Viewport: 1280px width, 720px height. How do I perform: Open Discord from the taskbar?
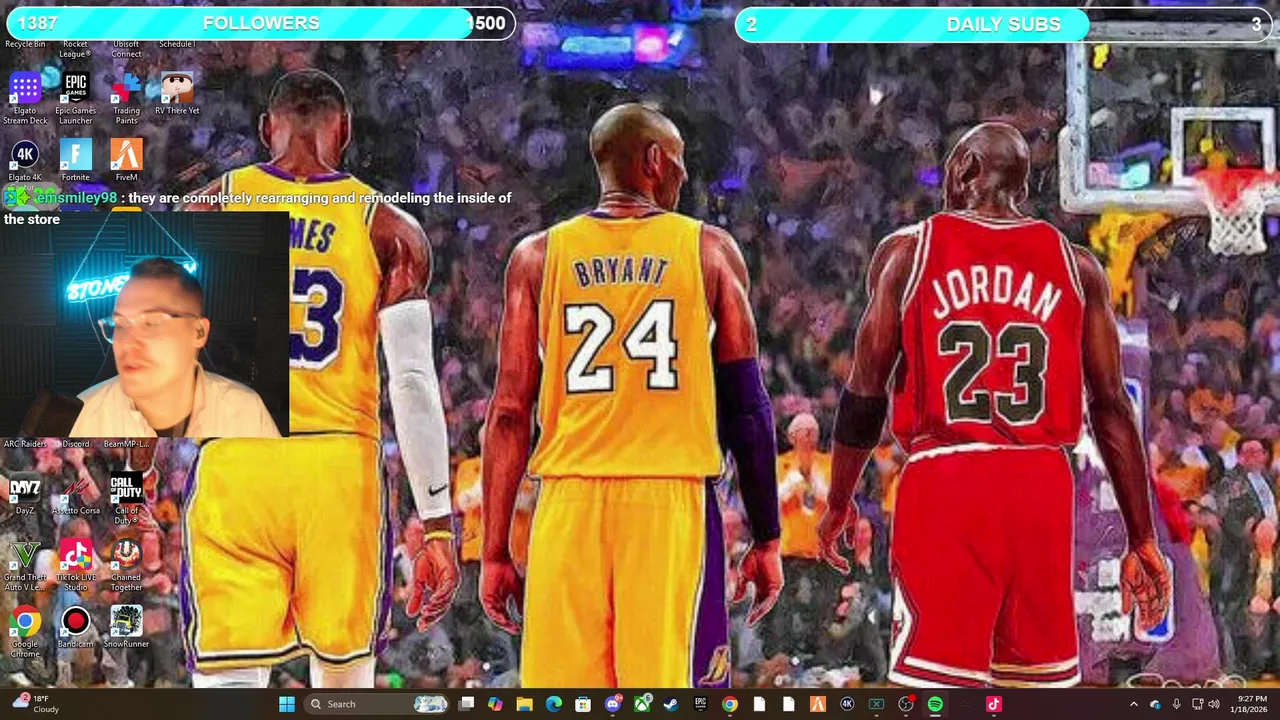pos(613,704)
